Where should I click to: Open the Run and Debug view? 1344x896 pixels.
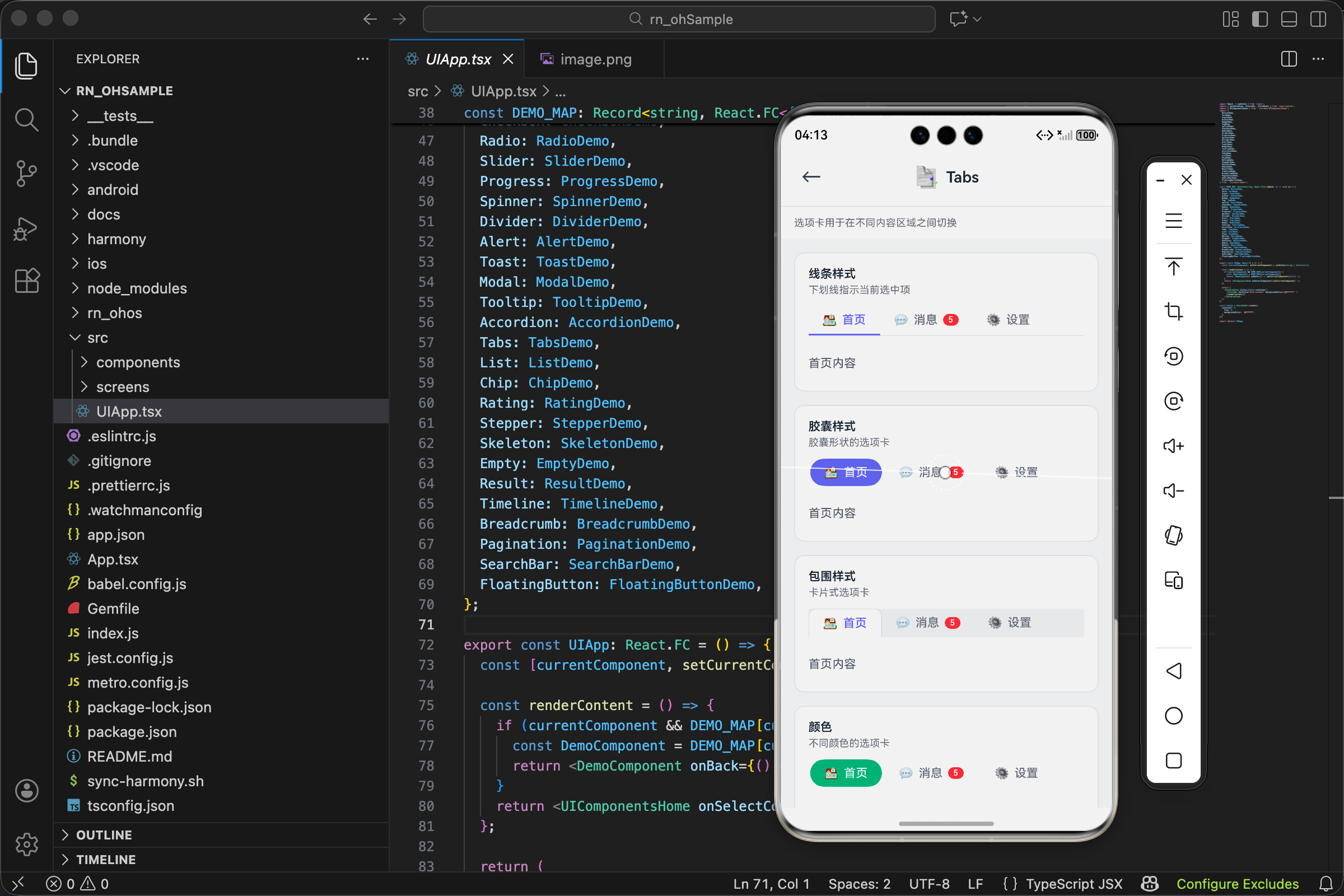pos(26,228)
